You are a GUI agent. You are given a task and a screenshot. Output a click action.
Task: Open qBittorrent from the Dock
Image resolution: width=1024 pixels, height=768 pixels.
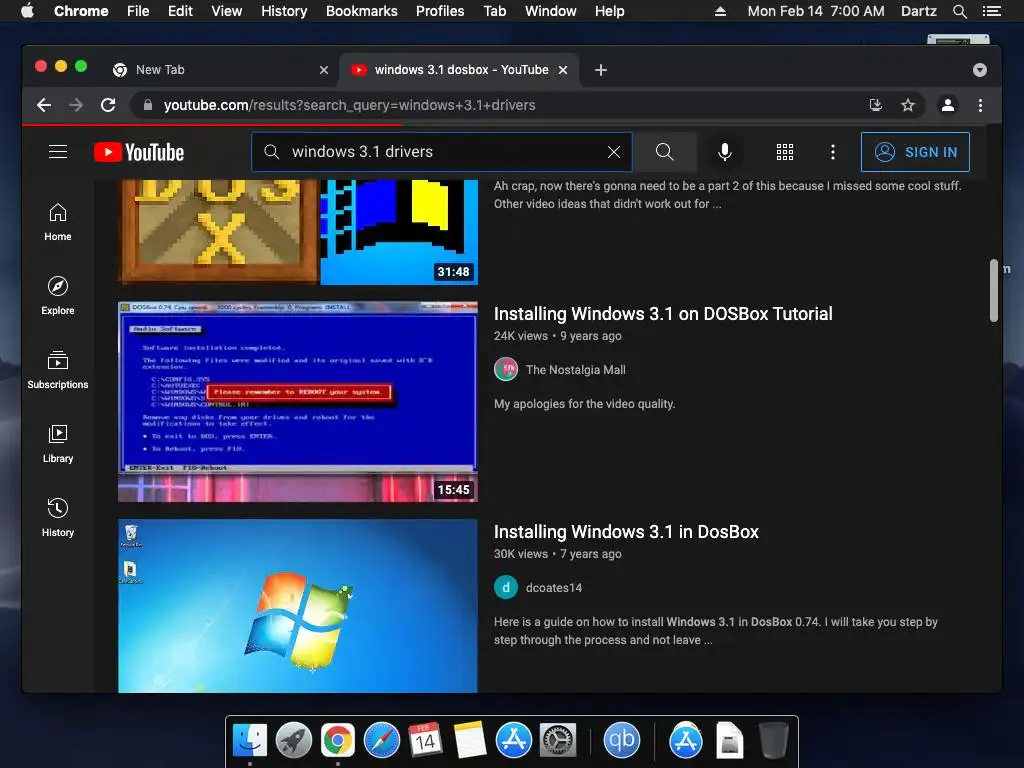621,740
